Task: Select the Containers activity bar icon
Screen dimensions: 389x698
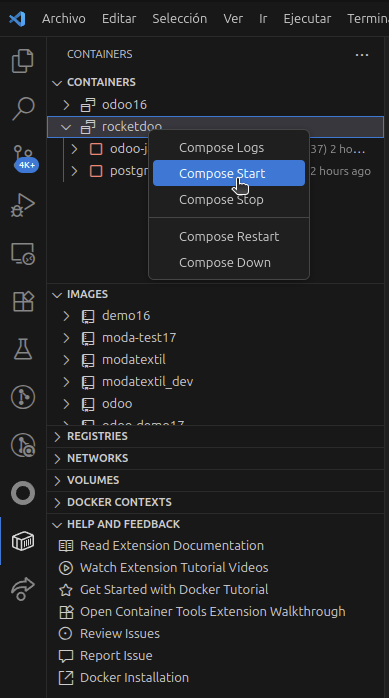Action: coord(23,541)
